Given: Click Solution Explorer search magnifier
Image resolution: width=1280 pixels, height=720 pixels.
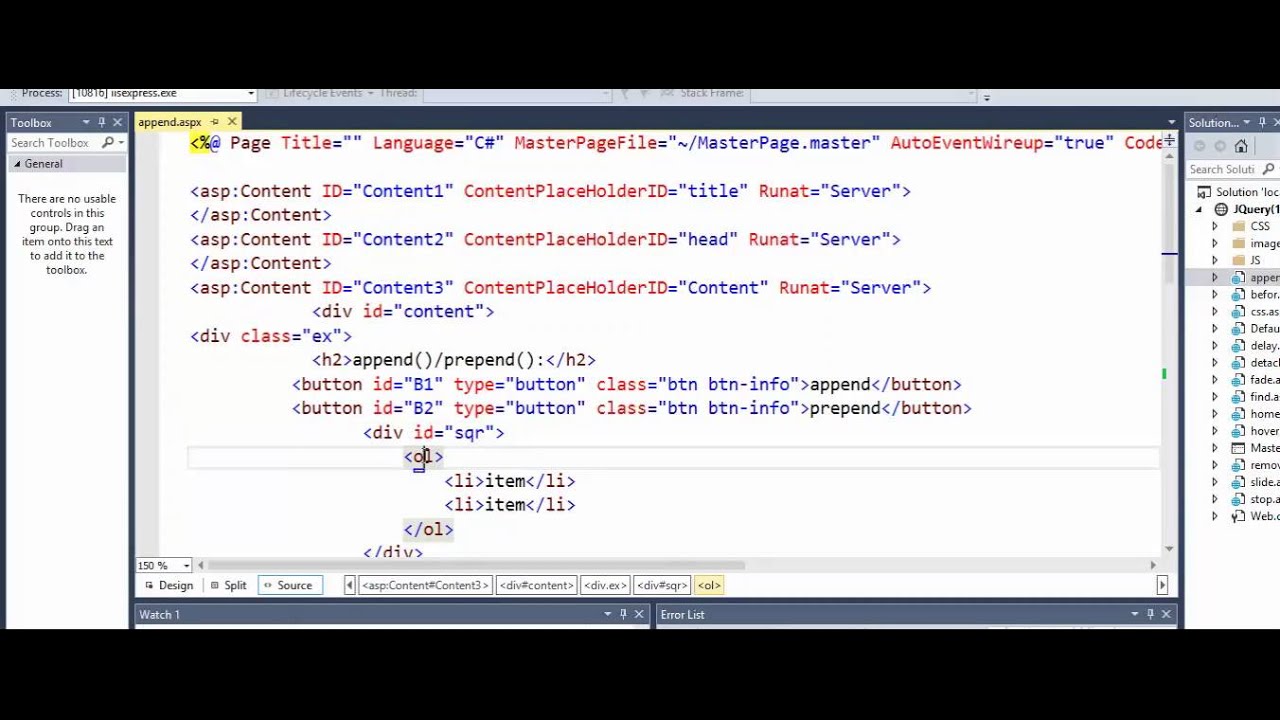Looking at the screenshot, I should [1269, 169].
